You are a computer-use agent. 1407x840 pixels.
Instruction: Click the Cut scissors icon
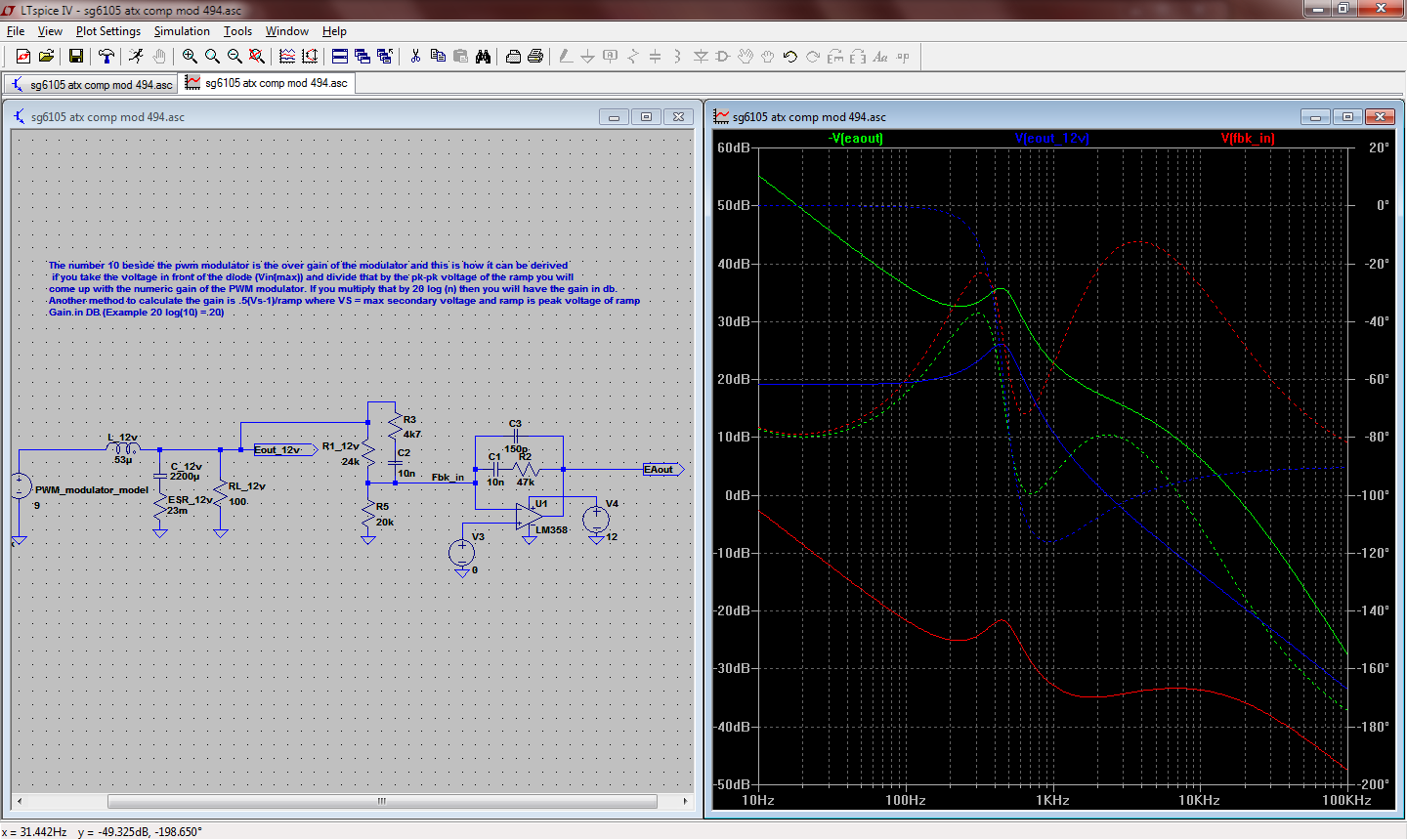[x=415, y=57]
